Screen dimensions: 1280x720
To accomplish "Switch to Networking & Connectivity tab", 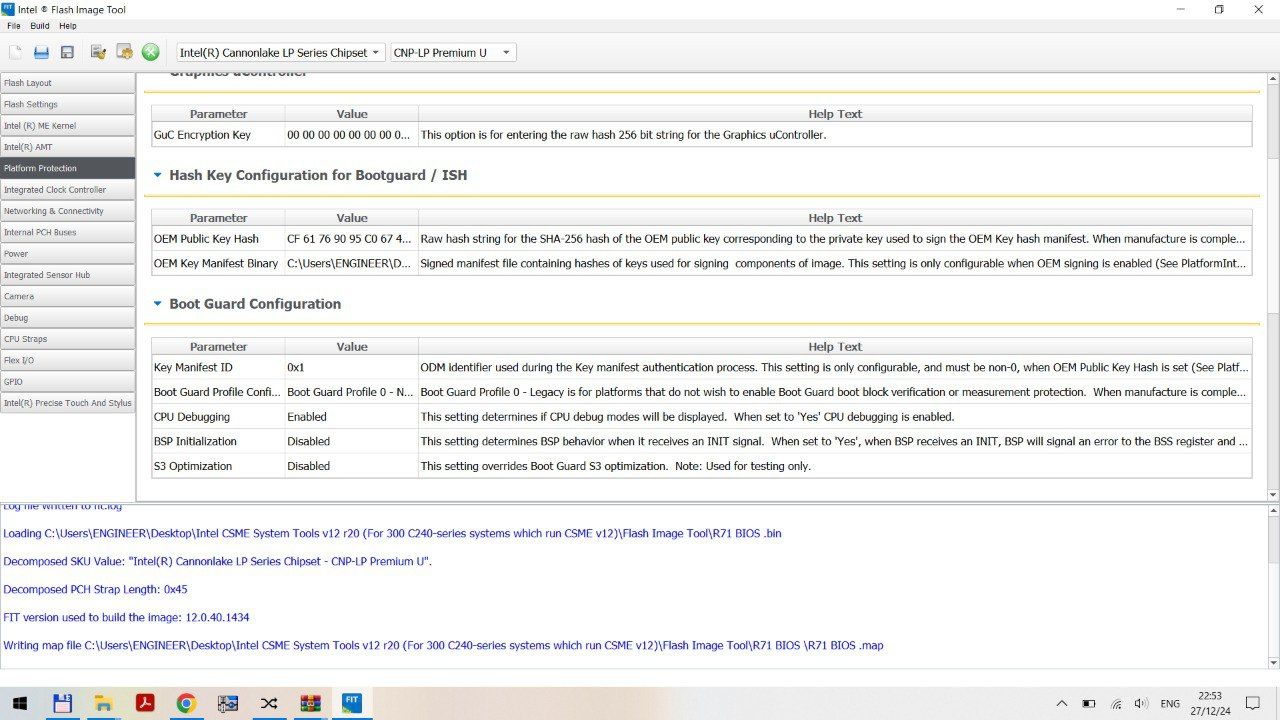I will [67, 211].
